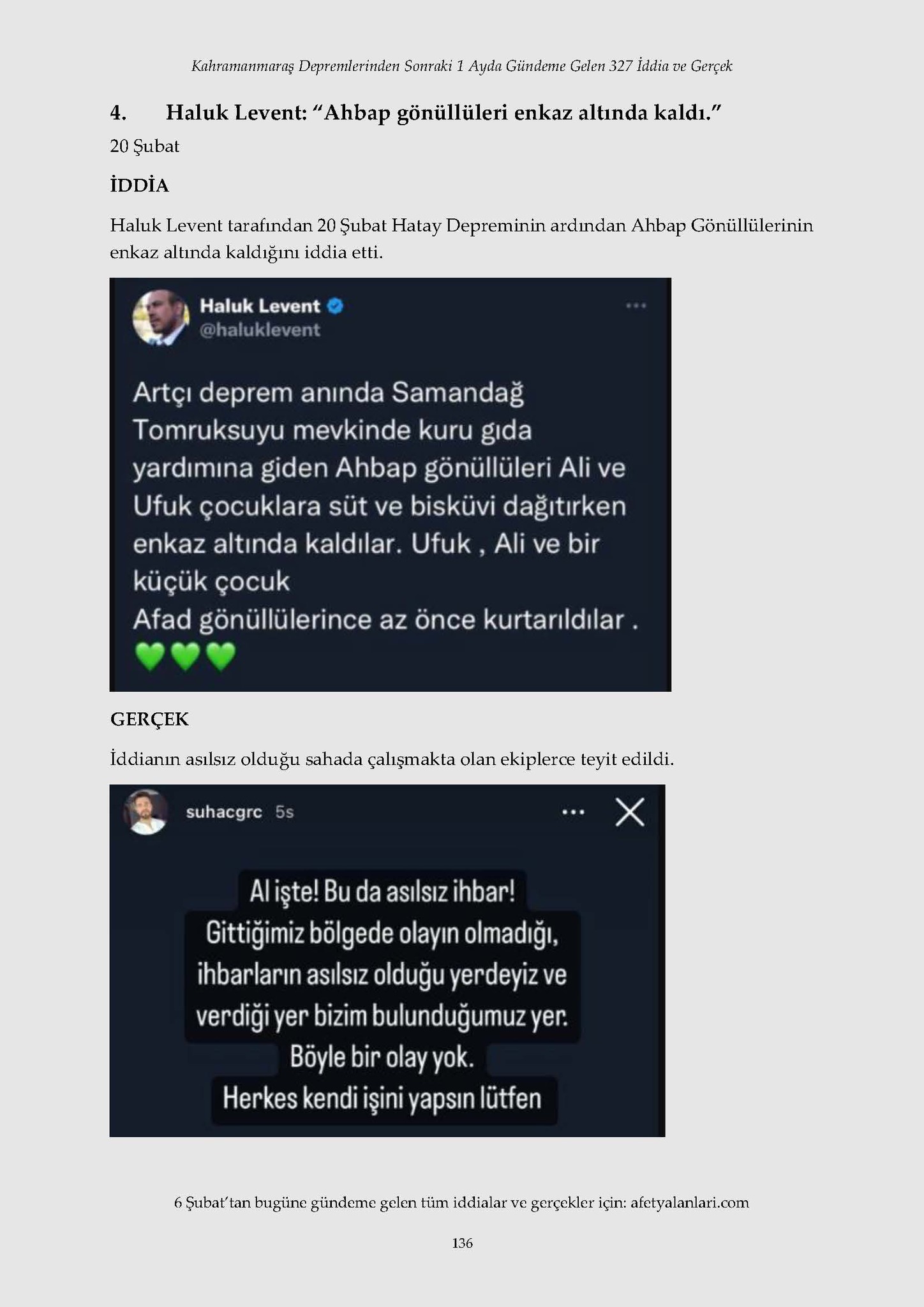Open the suhacgrc username
The height and width of the screenshot is (1307, 924).
coord(224,812)
